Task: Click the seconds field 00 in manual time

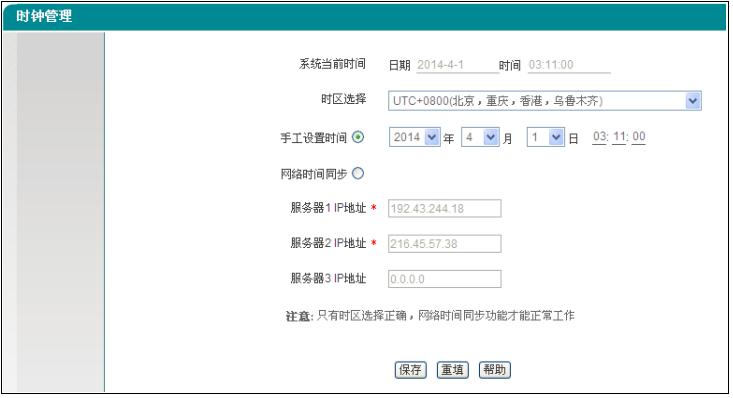Action: (x=639, y=137)
